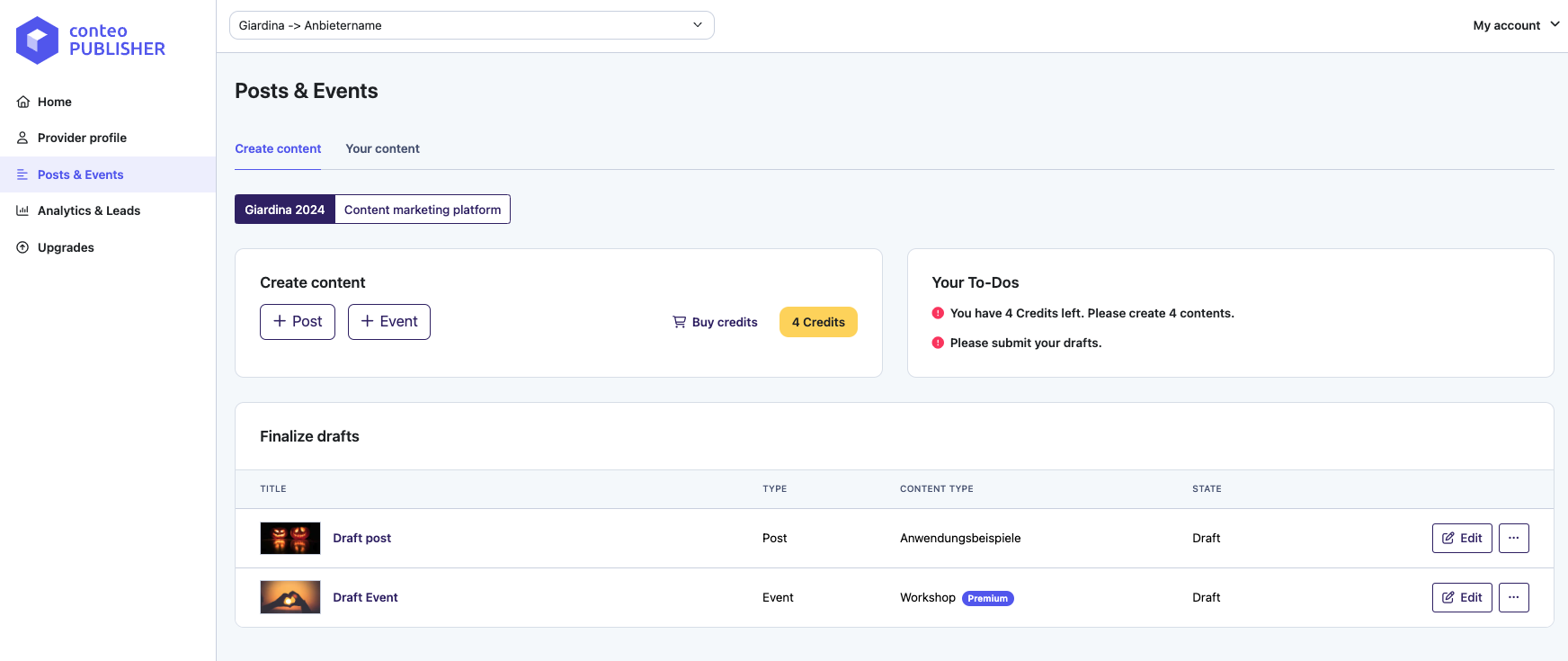Click the Draft post pumpkin thumbnail

[x=290, y=538]
